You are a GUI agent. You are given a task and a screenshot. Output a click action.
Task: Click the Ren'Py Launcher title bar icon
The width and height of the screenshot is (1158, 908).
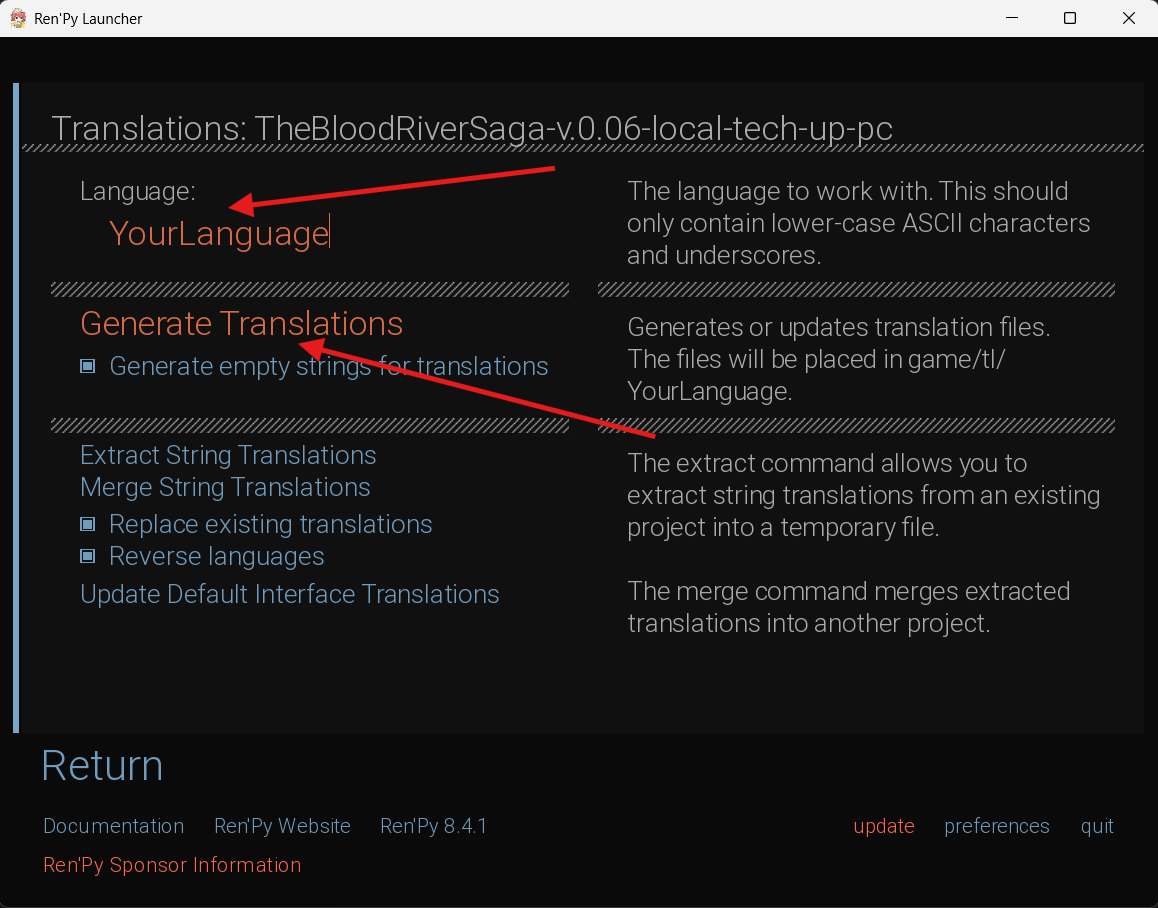18,18
